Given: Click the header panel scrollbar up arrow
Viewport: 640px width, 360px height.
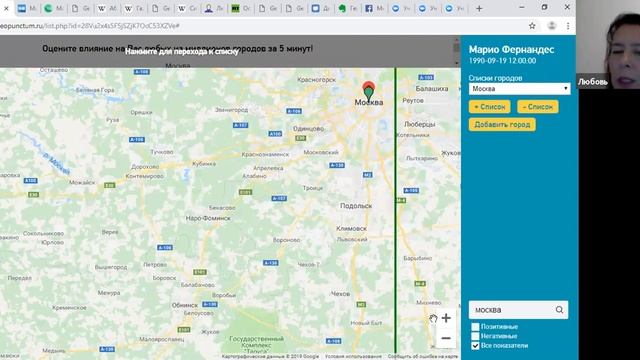Looking at the screenshot, I should [x=457, y=40].
